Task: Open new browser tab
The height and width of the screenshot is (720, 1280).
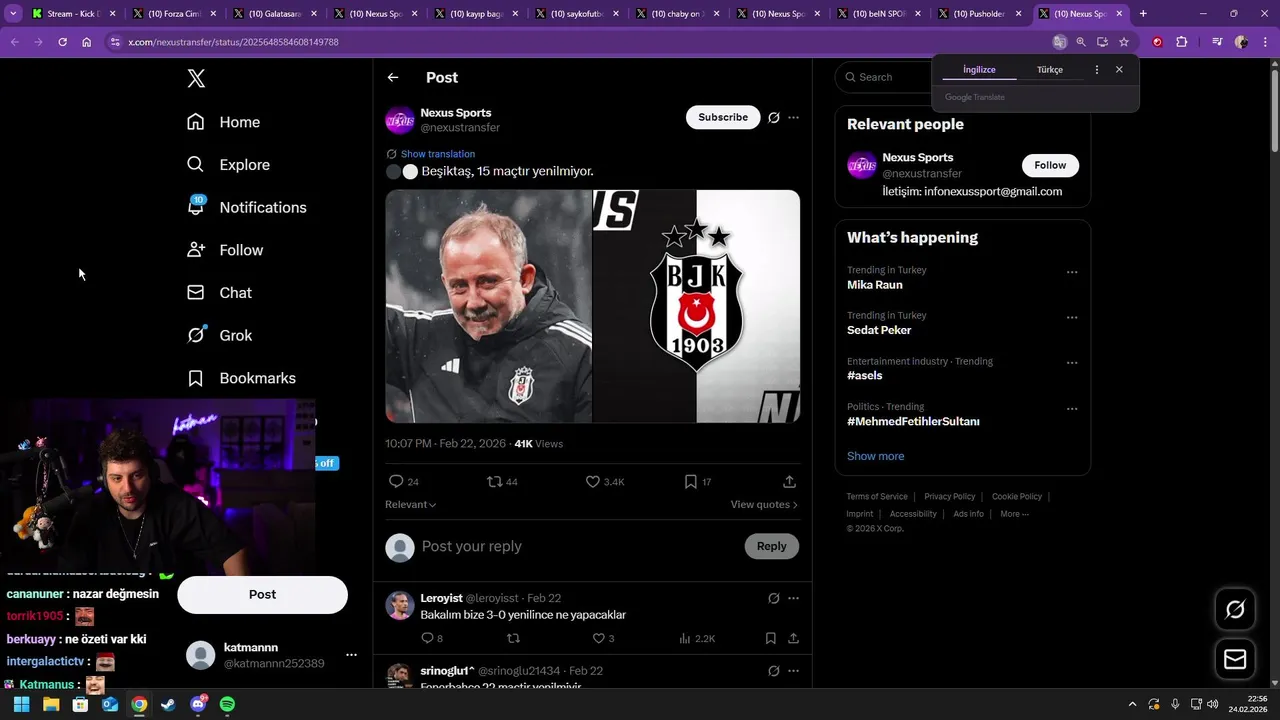Action: 1143,14
